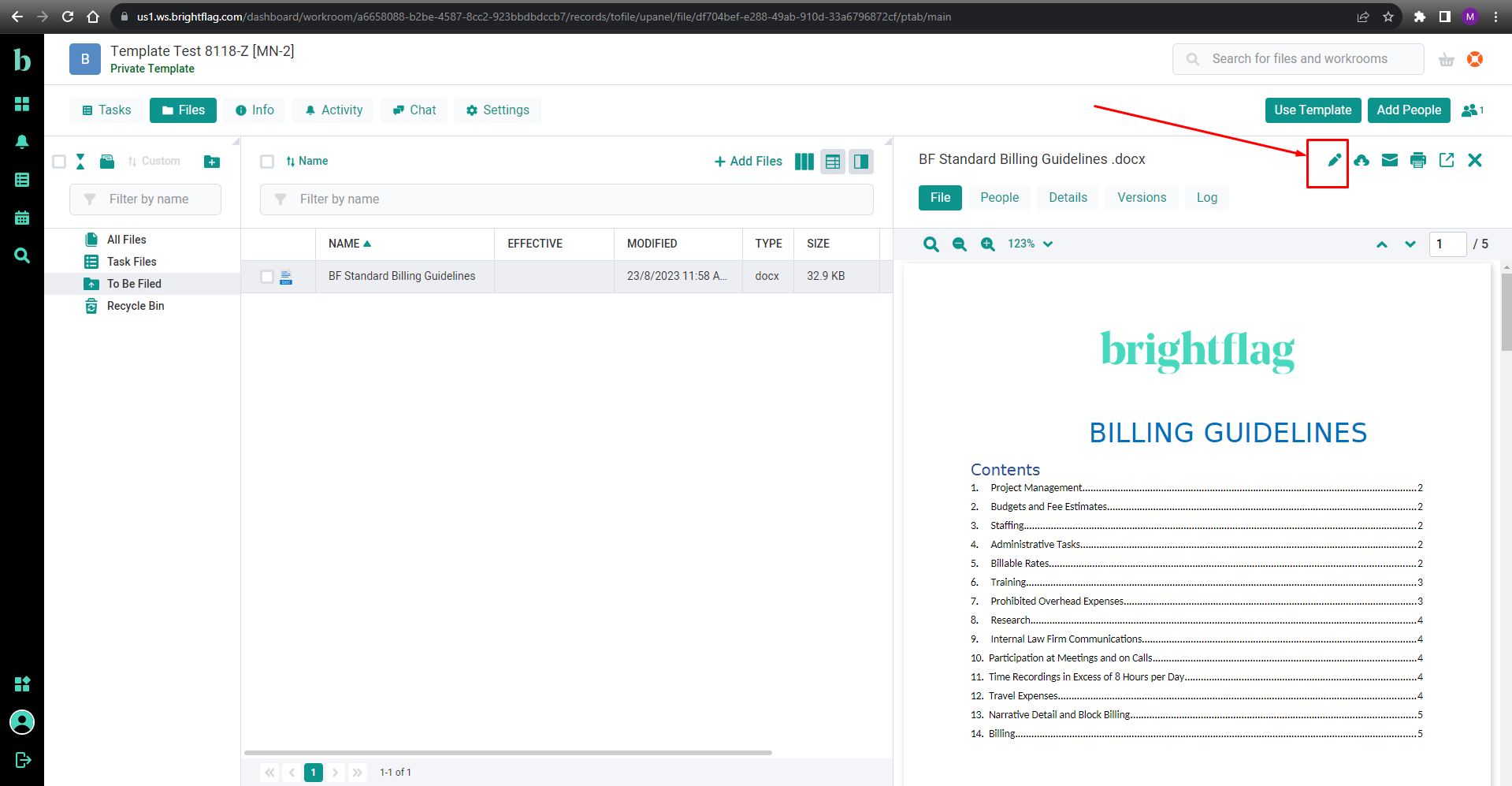Close the file preview panel
The width and height of the screenshot is (1512, 786).
tap(1475, 160)
